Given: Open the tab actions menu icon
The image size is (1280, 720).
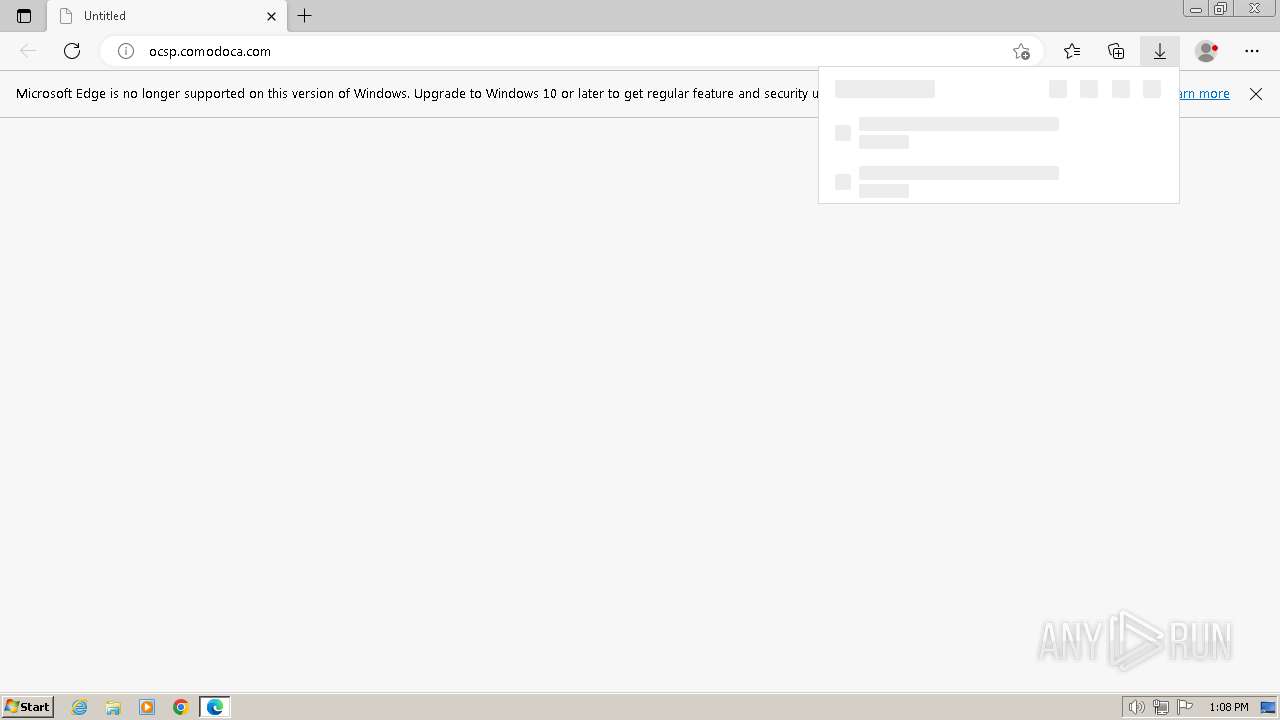Looking at the screenshot, I should click(24, 16).
